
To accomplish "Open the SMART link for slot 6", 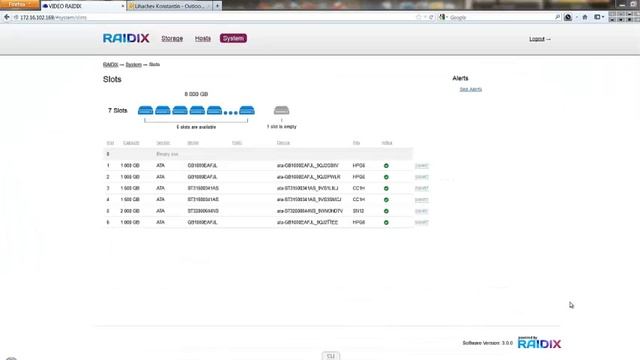I will tap(421, 222).
